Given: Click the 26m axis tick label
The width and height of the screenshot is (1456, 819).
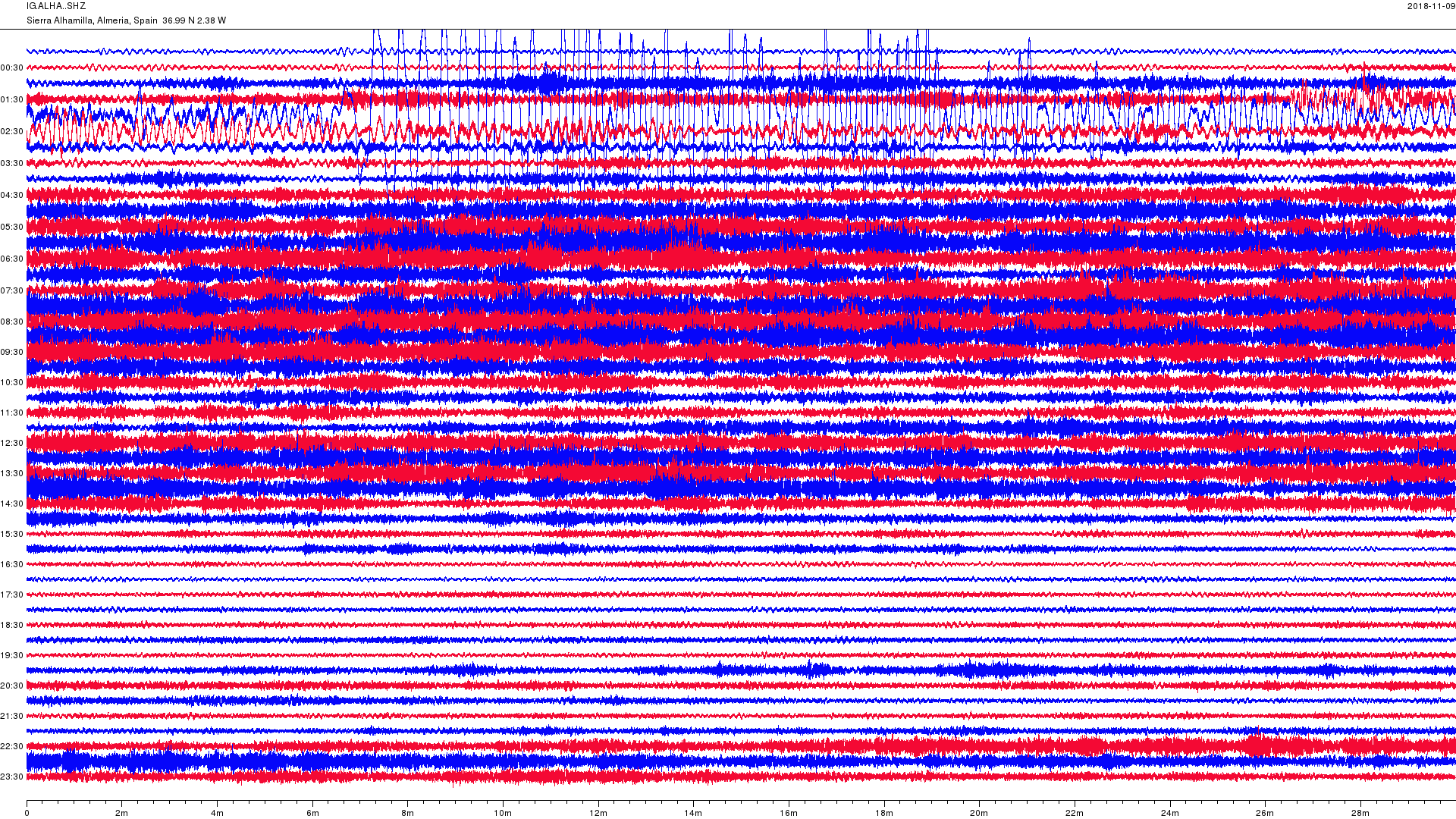Looking at the screenshot, I should (x=1265, y=814).
